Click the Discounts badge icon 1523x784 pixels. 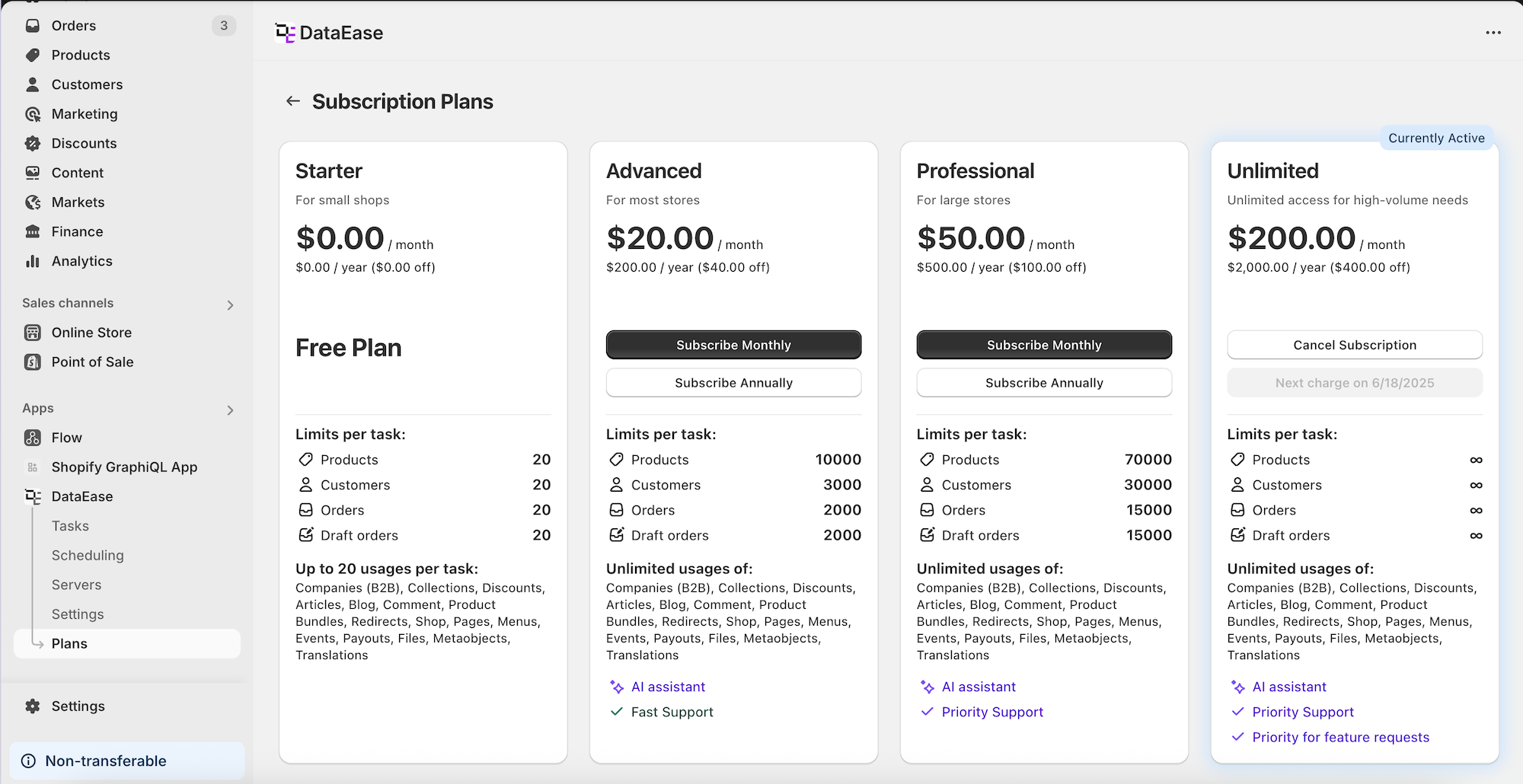click(x=33, y=143)
